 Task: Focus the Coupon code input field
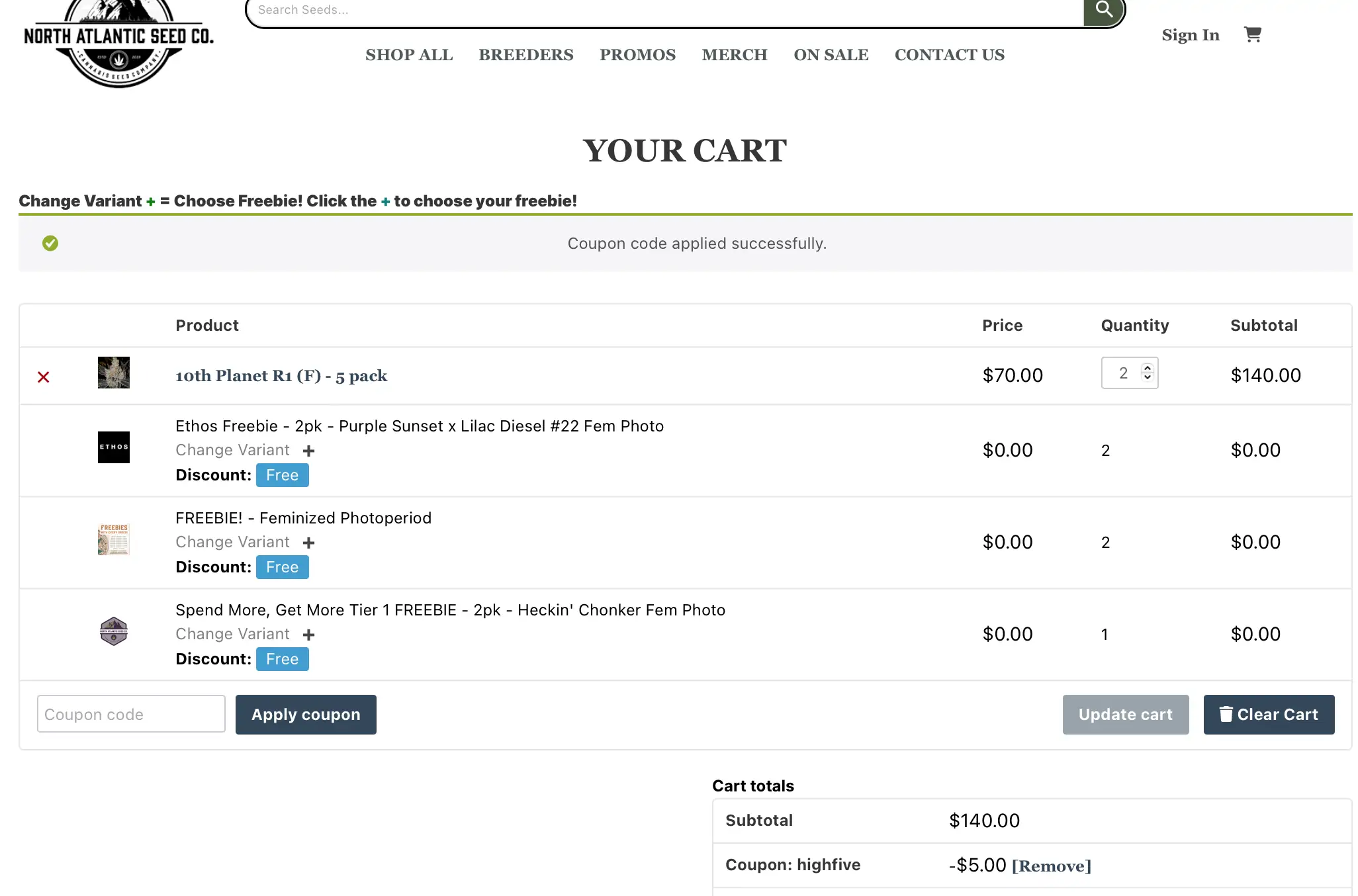click(x=131, y=715)
